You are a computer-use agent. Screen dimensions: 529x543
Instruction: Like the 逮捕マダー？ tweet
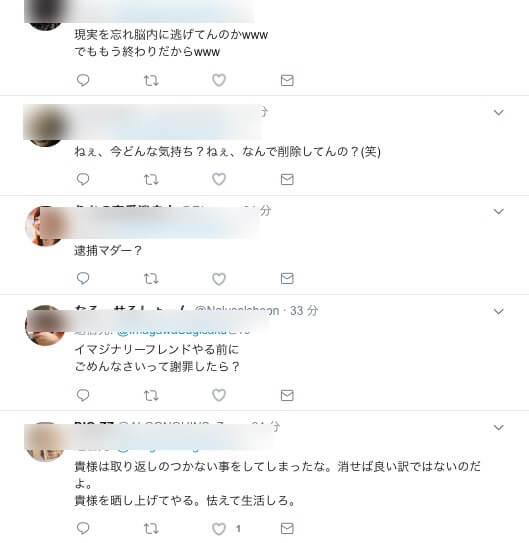click(219, 279)
